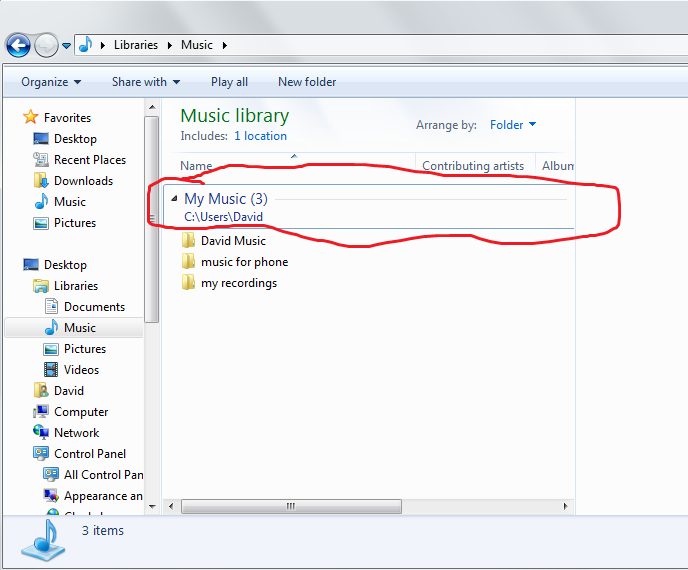
Task: Click navigation pane scroll down arrow
Action: click(152, 506)
